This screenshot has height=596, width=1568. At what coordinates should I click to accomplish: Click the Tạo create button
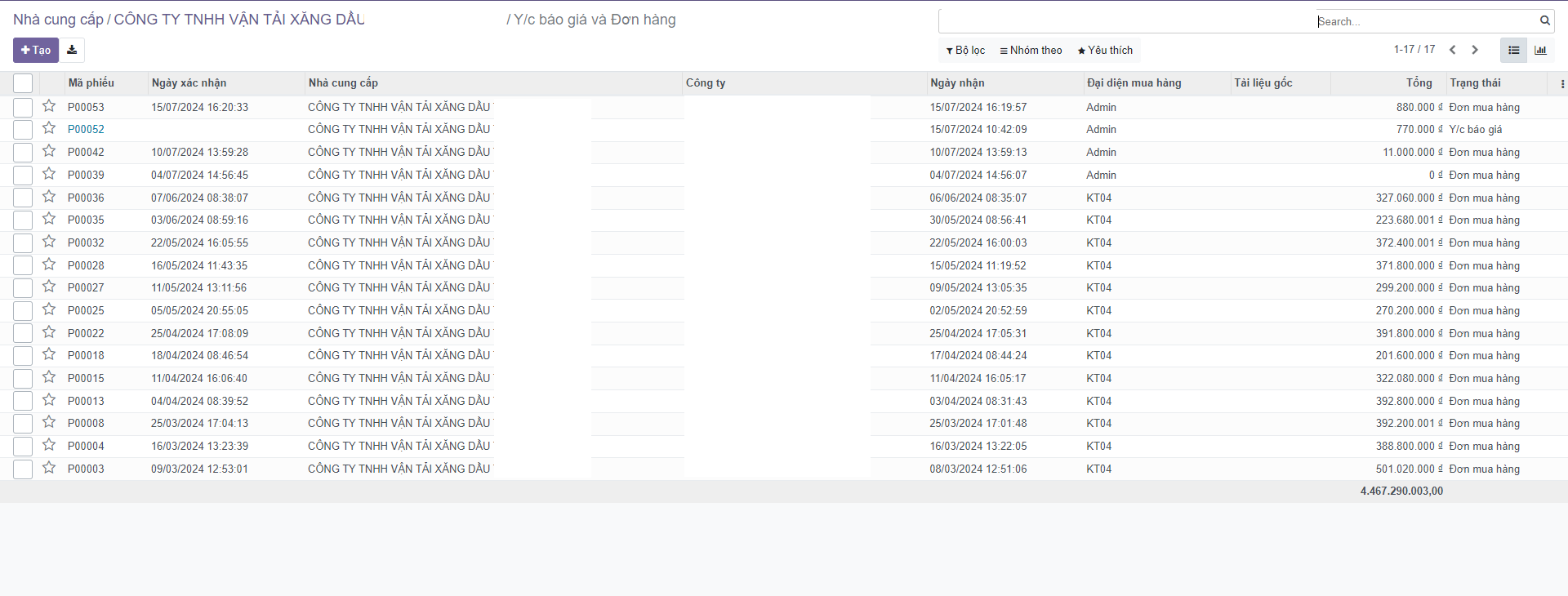(x=36, y=50)
